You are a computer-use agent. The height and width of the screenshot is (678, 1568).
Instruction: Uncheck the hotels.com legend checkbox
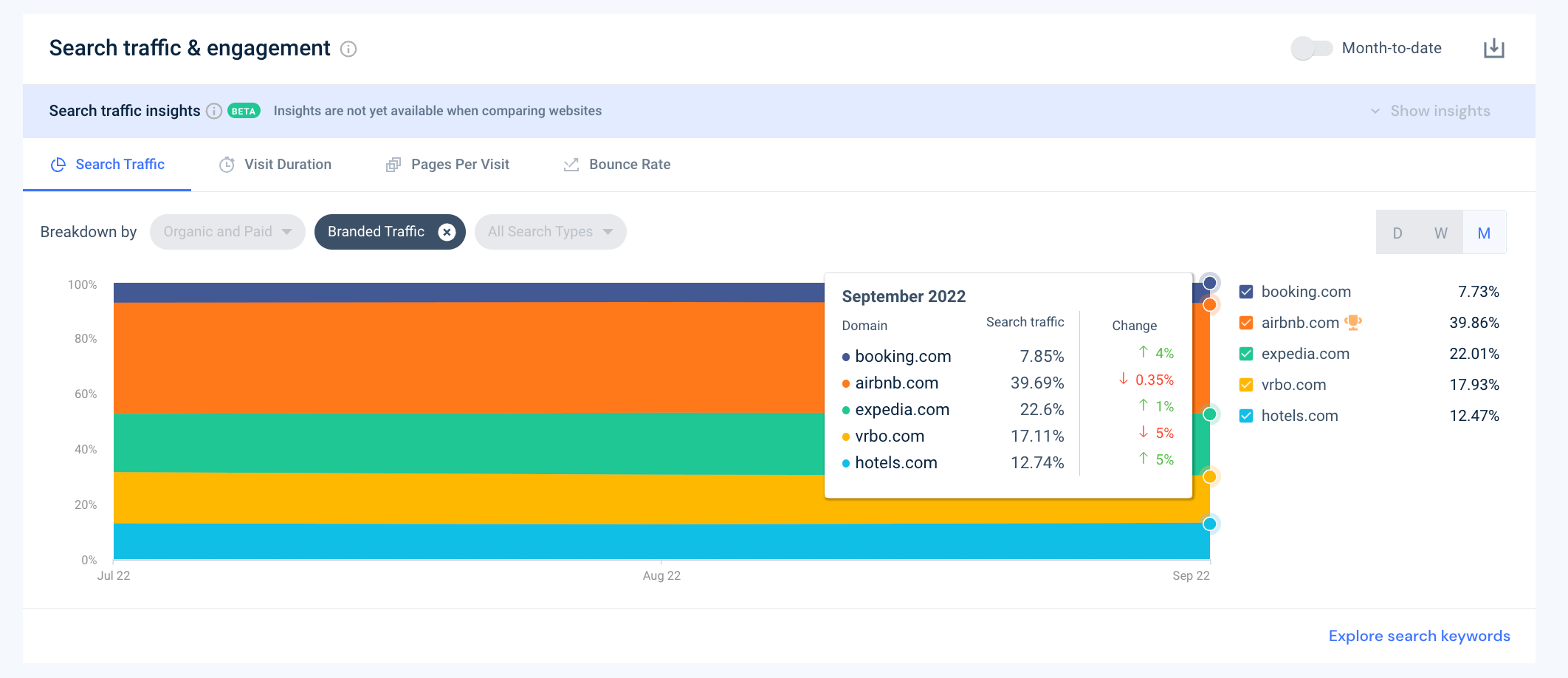[x=1246, y=416]
